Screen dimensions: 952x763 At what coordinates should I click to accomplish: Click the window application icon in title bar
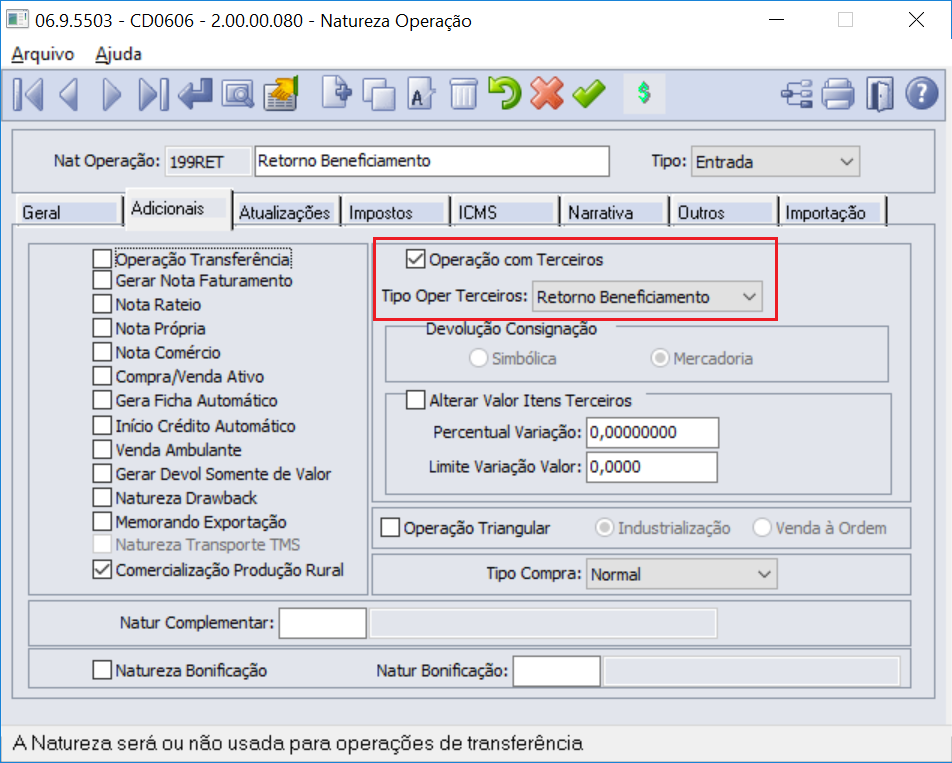17,19
